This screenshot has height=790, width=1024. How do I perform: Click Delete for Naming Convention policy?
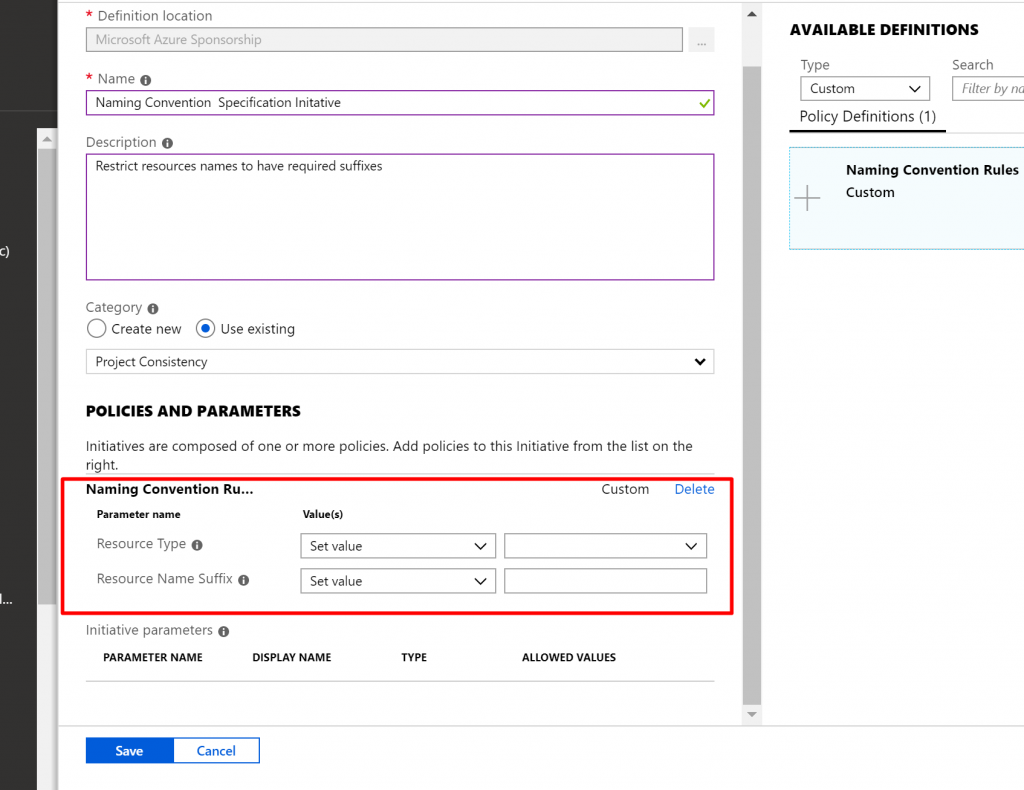694,489
